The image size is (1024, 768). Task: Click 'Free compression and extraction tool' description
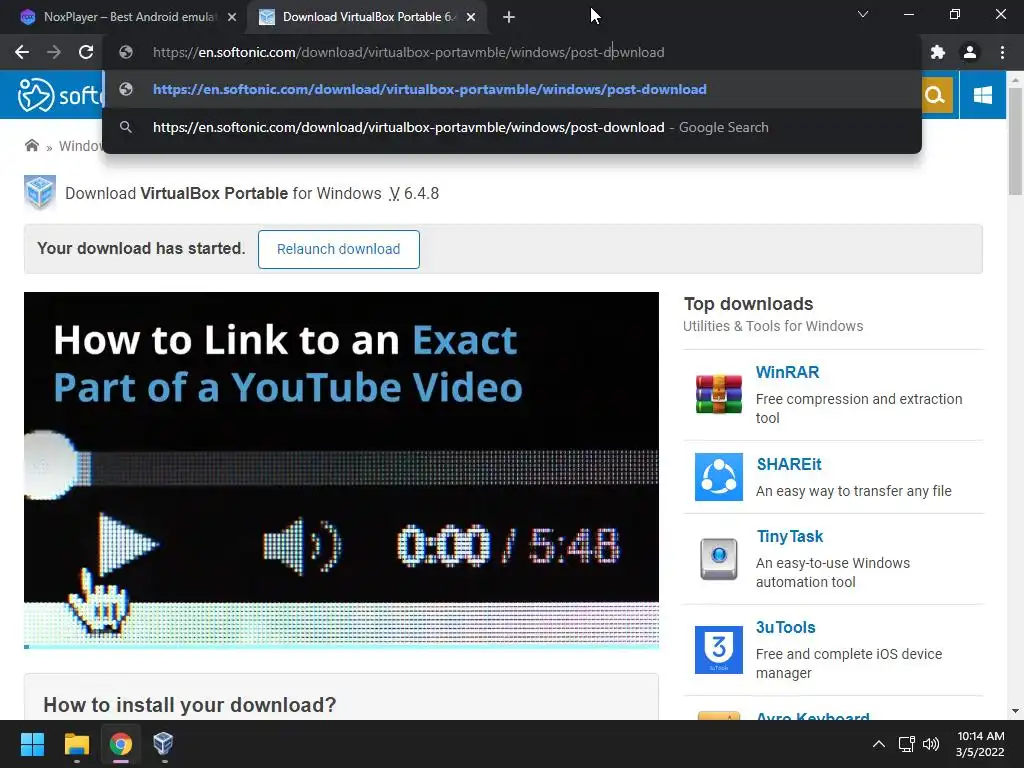[x=859, y=408]
